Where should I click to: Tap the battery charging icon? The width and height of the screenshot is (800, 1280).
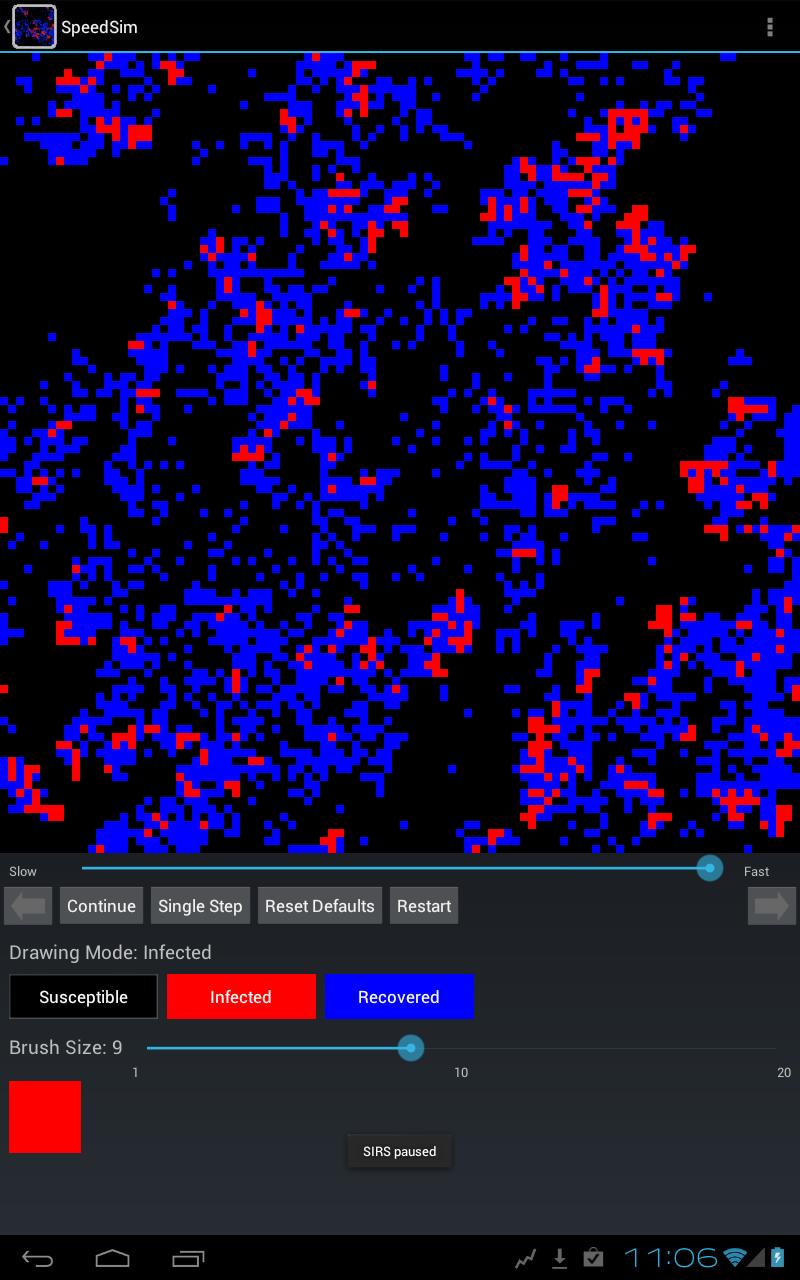click(778, 1258)
